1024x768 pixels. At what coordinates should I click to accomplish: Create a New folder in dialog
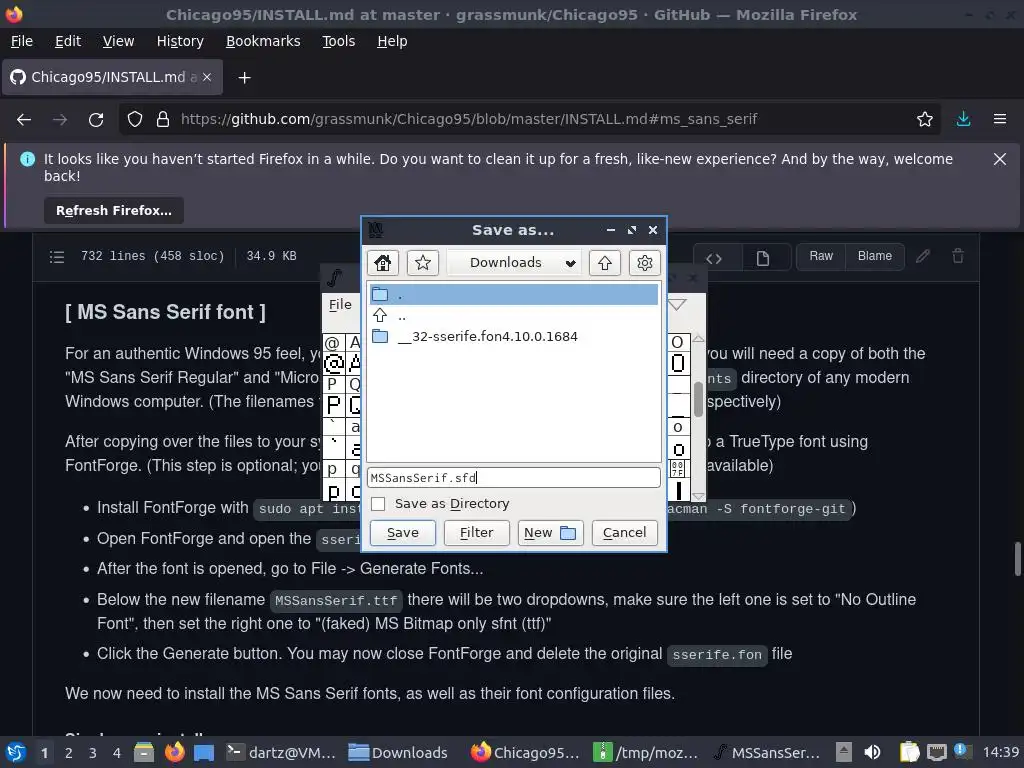click(x=551, y=532)
